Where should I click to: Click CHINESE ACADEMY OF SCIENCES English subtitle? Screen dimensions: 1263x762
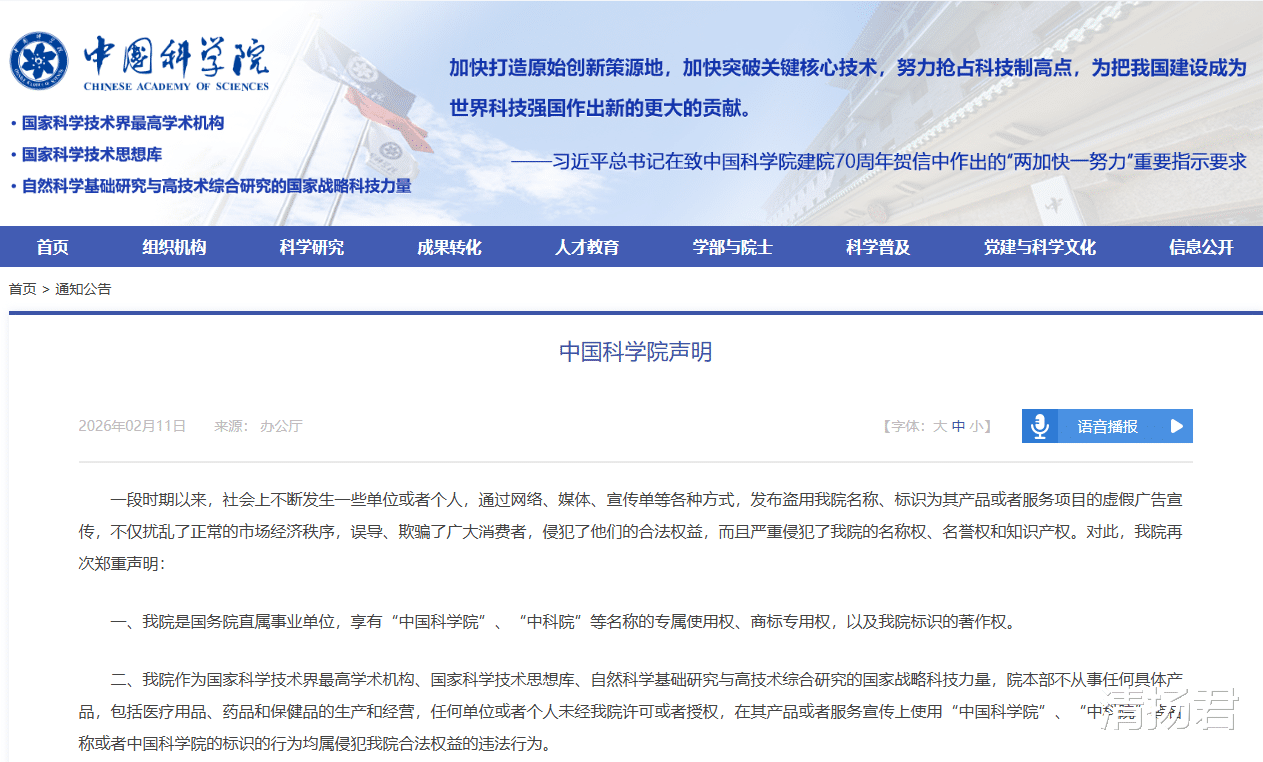176,87
